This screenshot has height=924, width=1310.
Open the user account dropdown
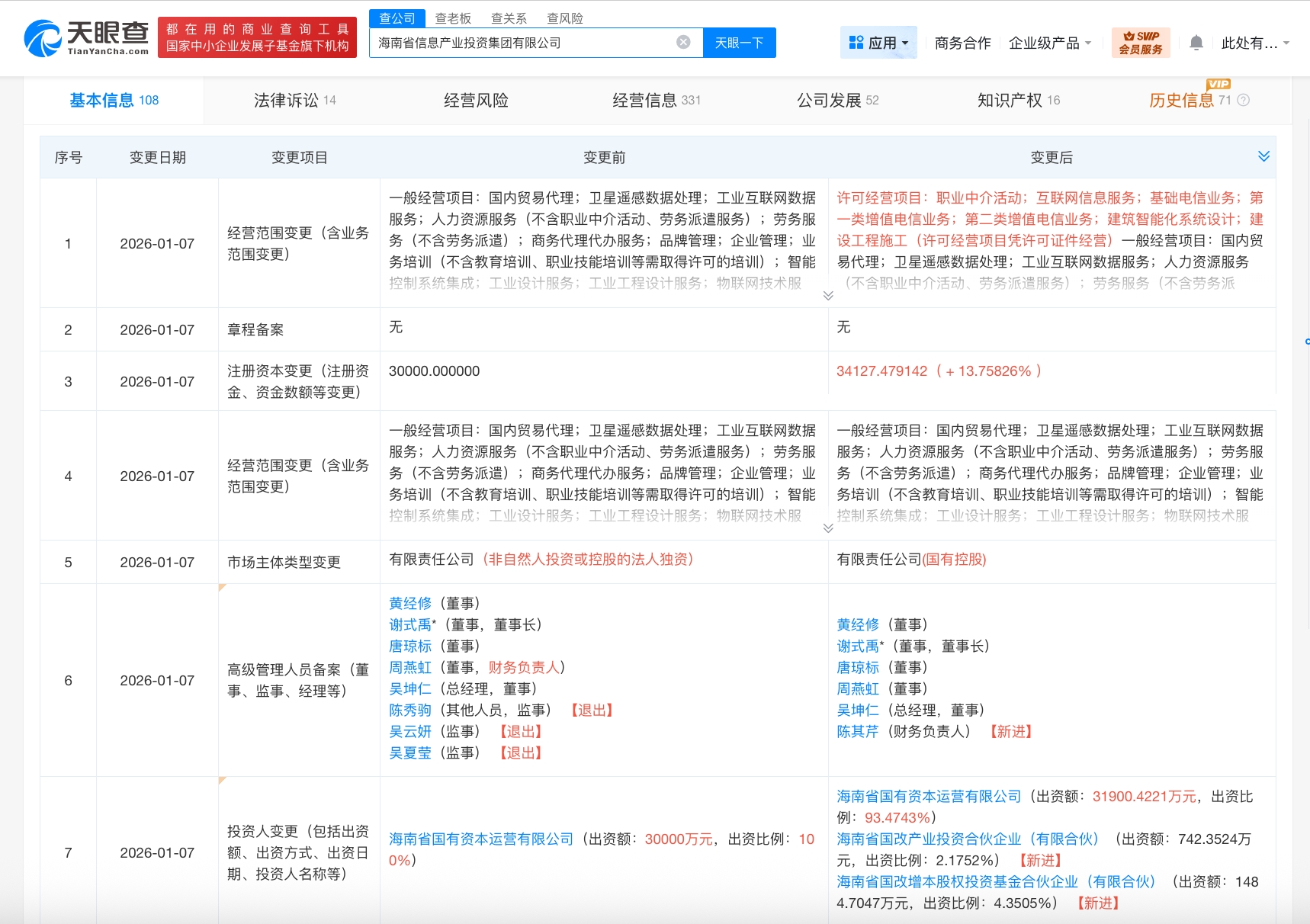[x=1254, y=43]
